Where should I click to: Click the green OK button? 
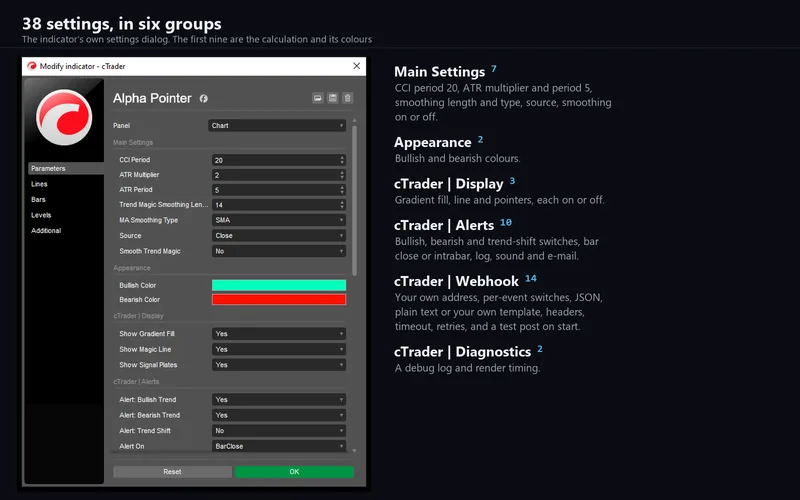[294, 471]
